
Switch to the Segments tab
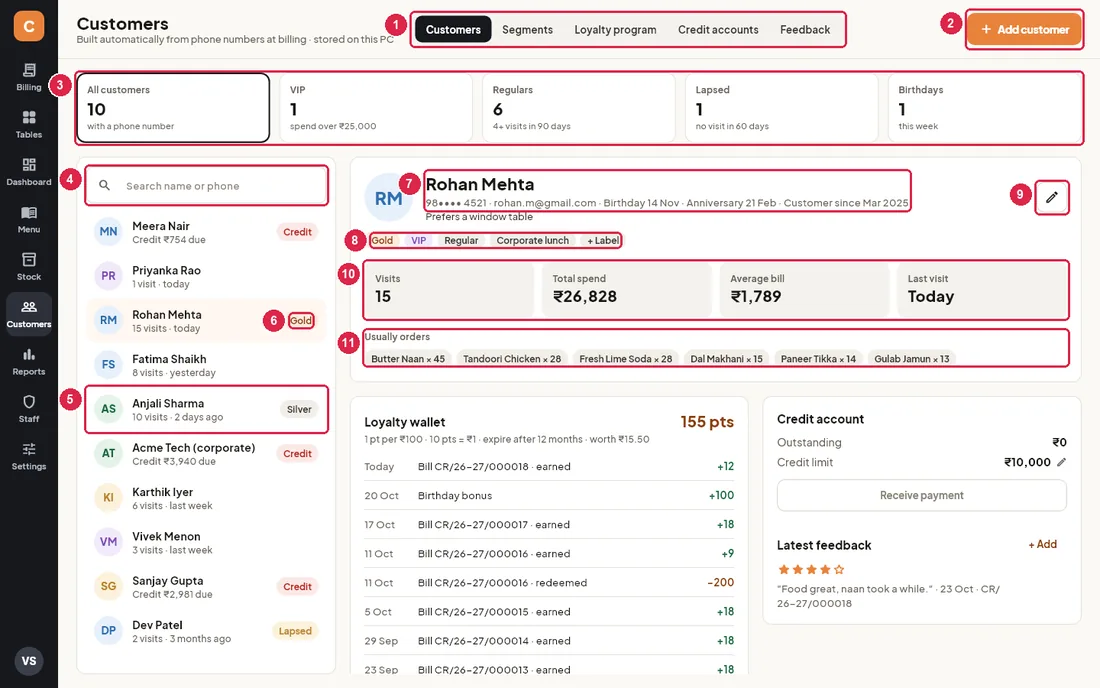(528, 29)
